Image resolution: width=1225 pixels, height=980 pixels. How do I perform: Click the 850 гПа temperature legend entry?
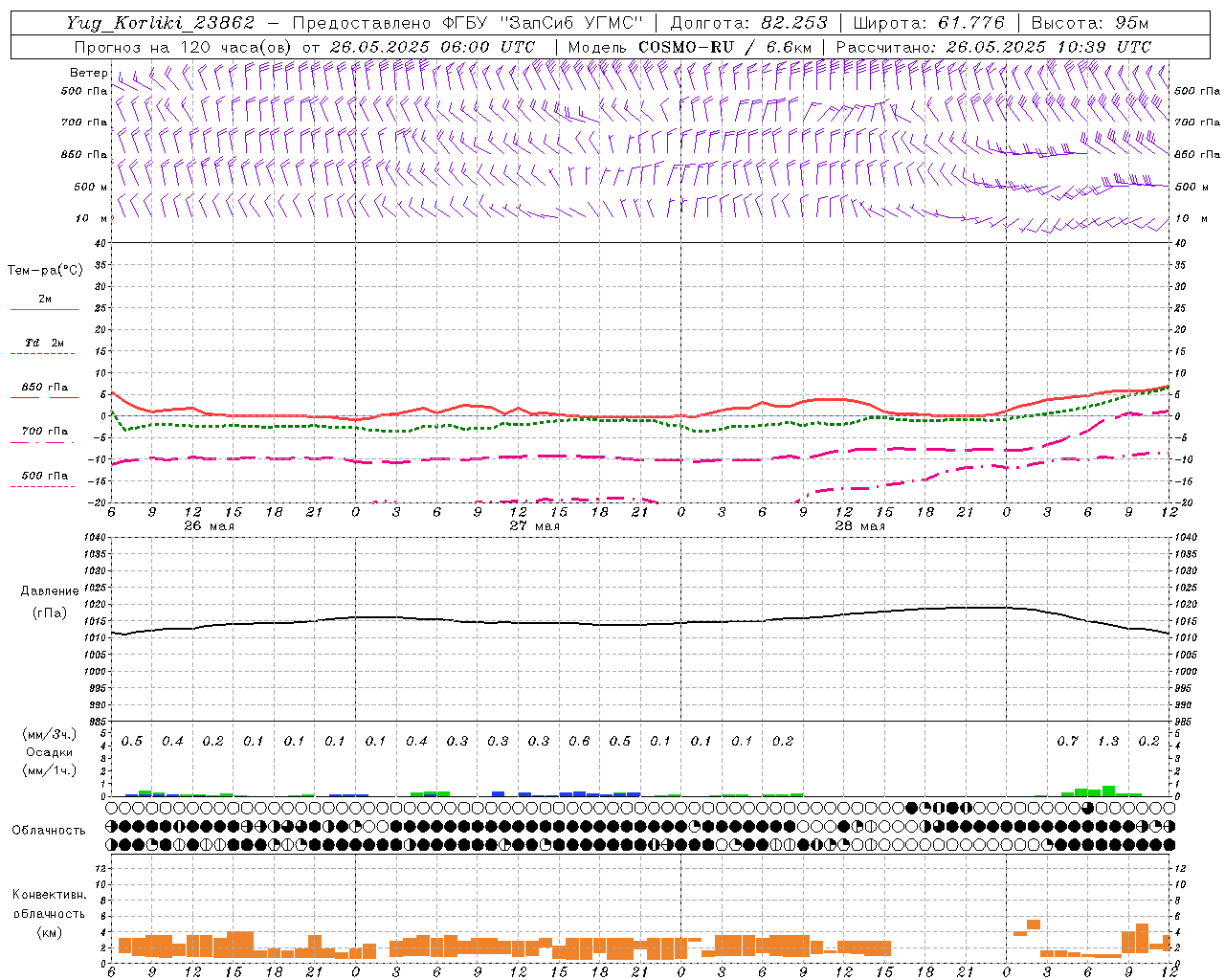click(45, 388)
